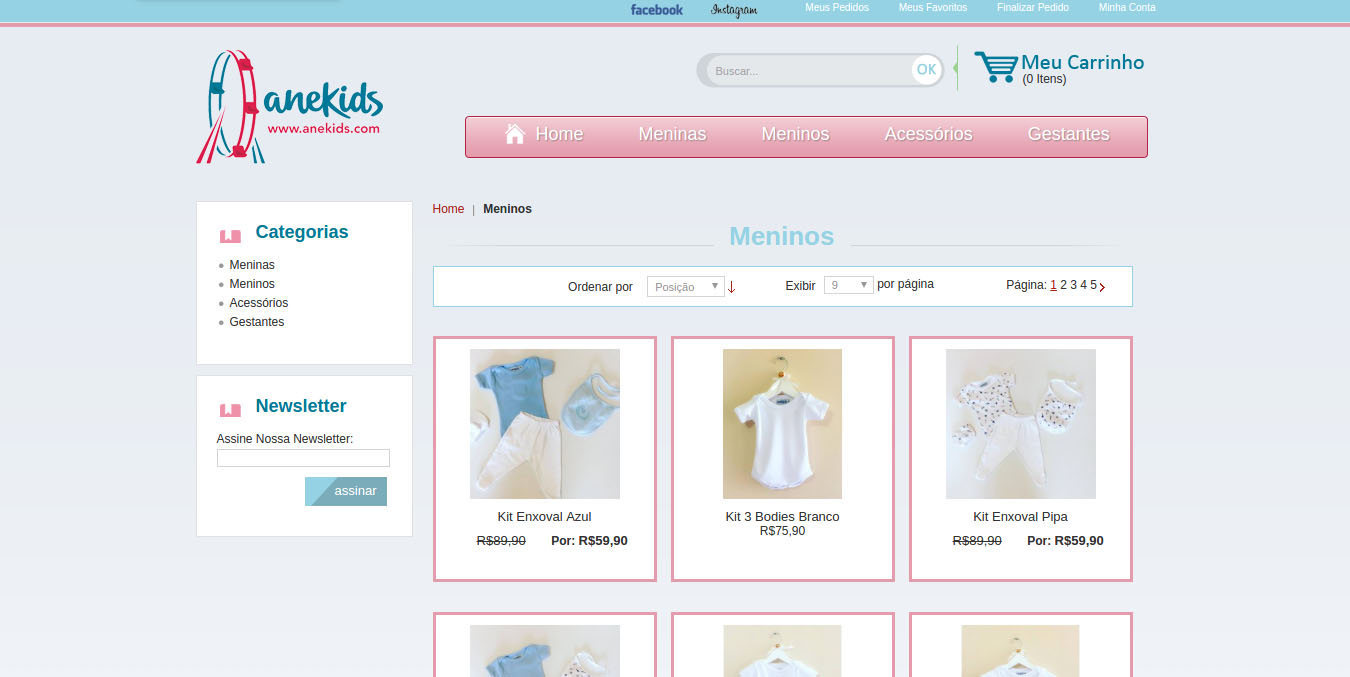Go to next page arrow

[1102, 287]
